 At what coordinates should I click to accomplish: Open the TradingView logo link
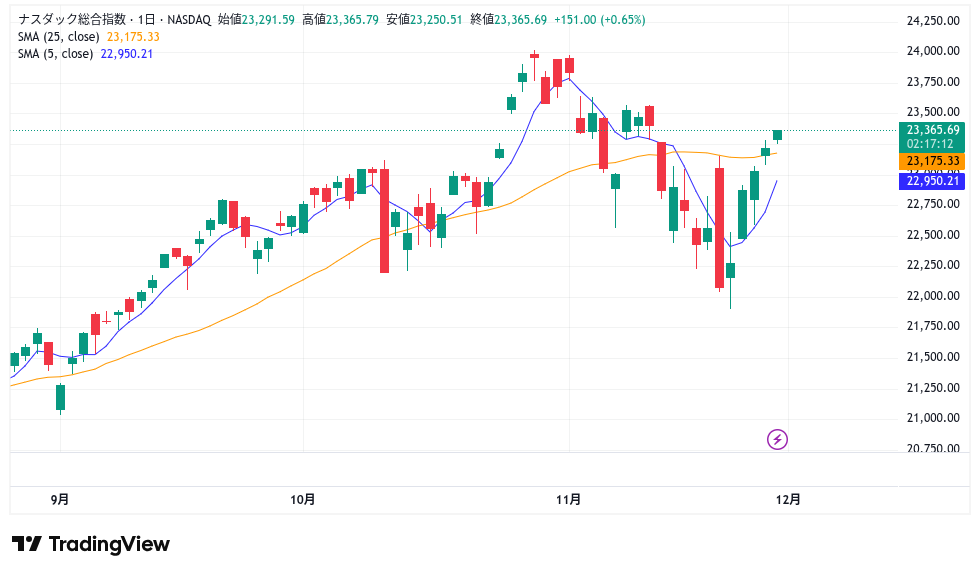(x=91, y=544)
